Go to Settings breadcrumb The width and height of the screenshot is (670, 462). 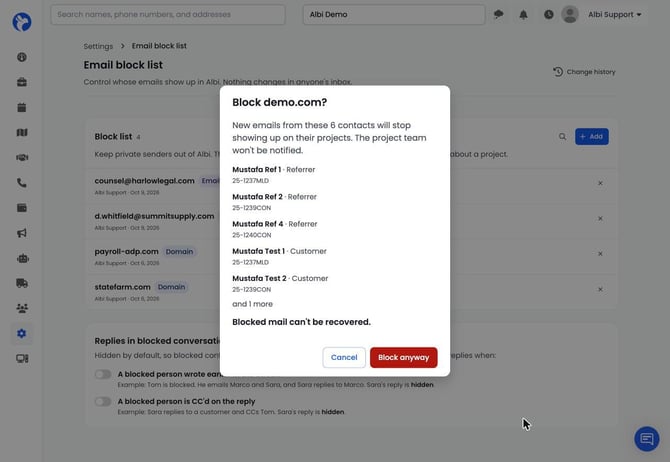[98, 46]
